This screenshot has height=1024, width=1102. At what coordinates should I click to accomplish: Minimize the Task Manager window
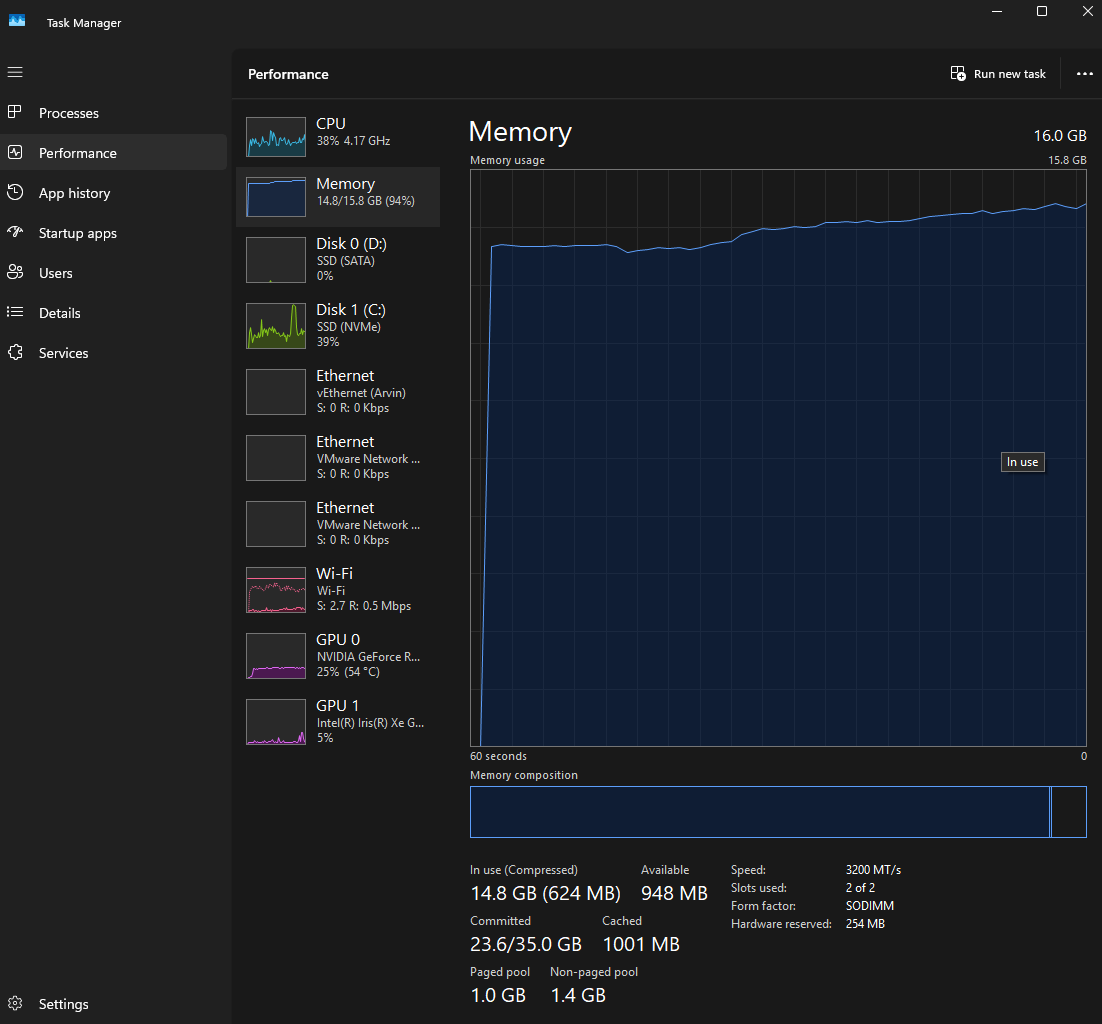[x=997, y=11]
